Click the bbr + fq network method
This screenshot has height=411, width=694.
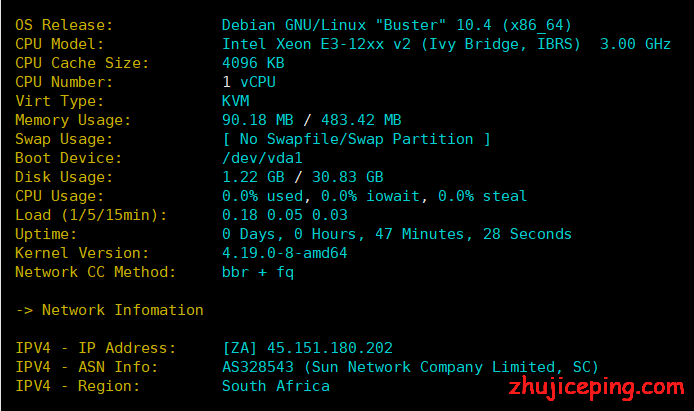coord(258,272)
